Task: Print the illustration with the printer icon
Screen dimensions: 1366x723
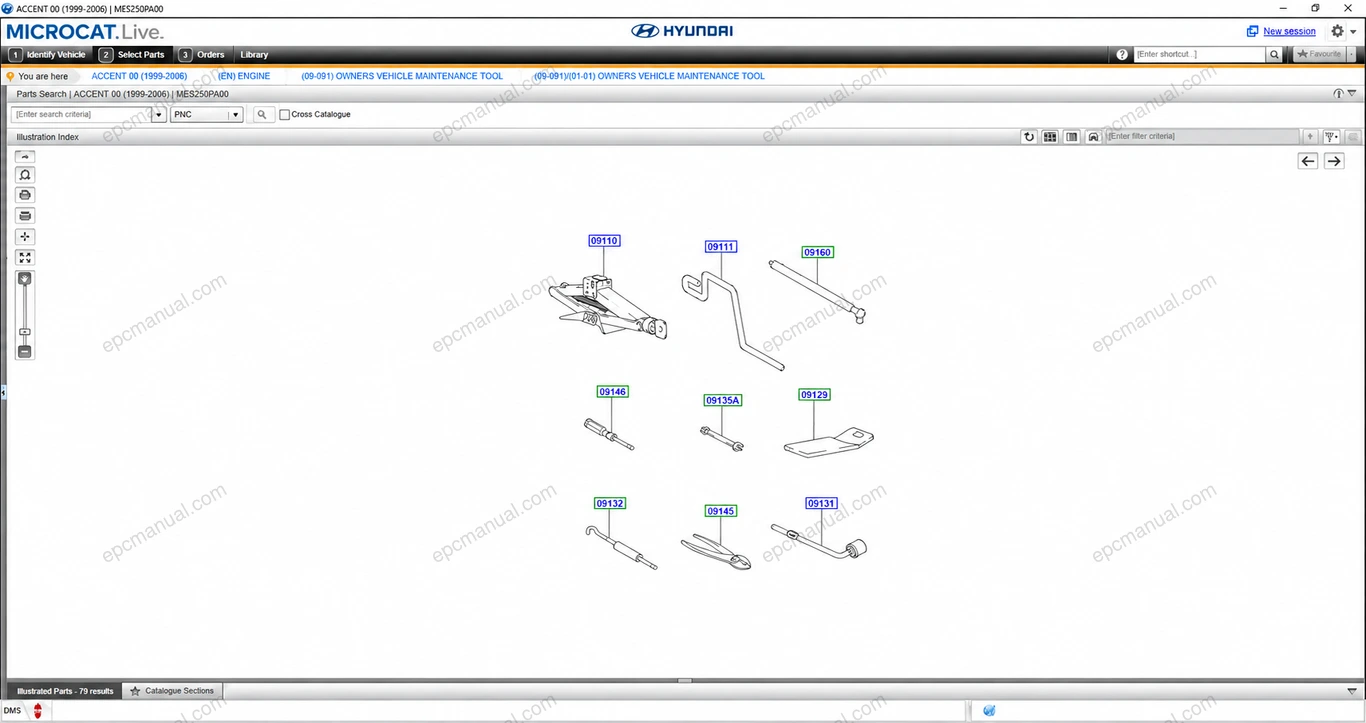Action: pyautogui.click(x=25, y=195)
